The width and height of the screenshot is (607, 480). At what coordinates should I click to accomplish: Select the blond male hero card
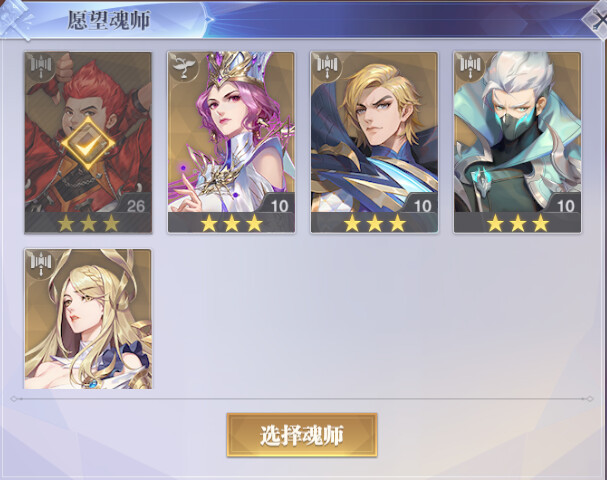coord(374,142)
